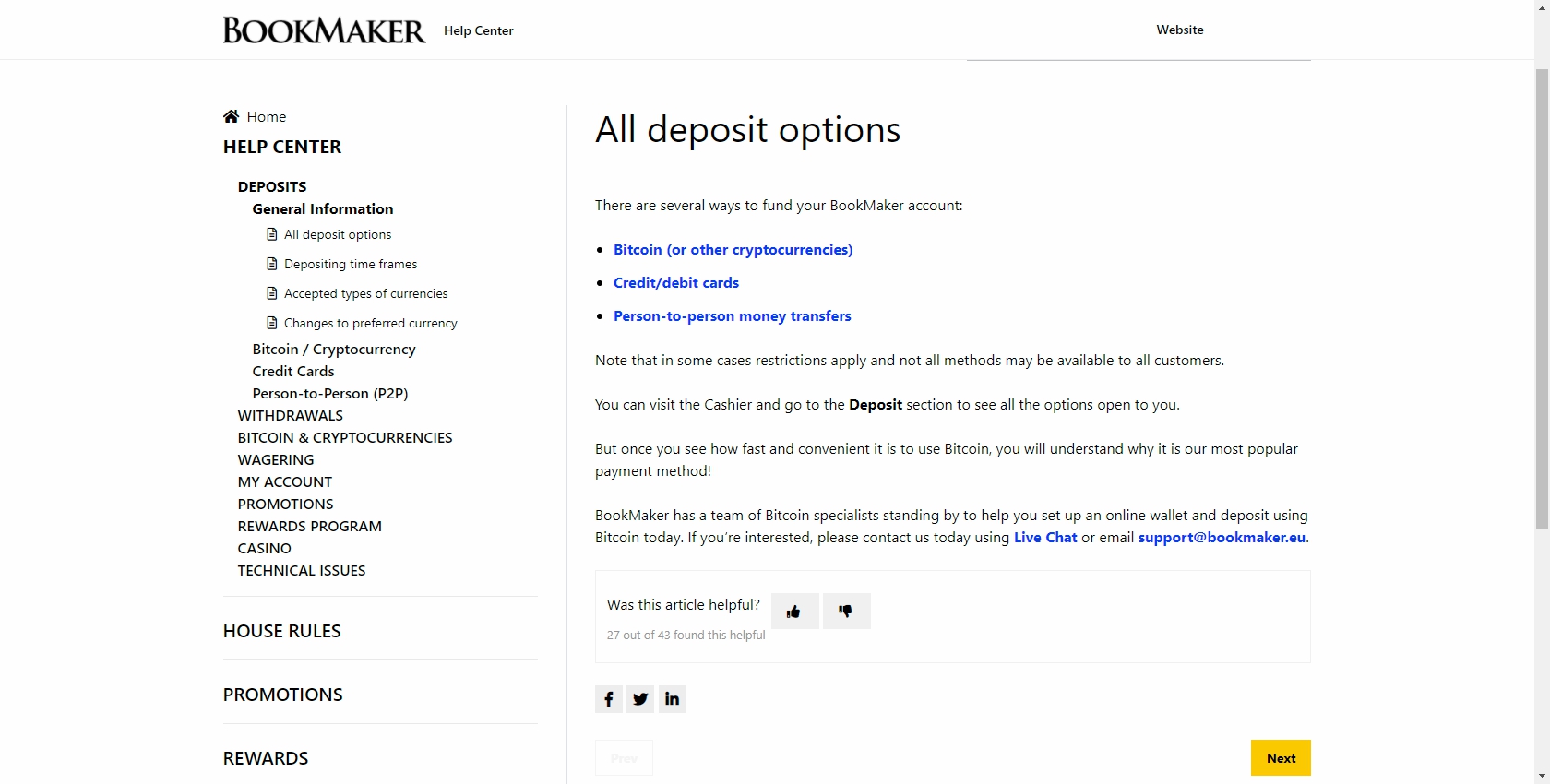Follow Person-to-person money transfers link

click(733, 315)
